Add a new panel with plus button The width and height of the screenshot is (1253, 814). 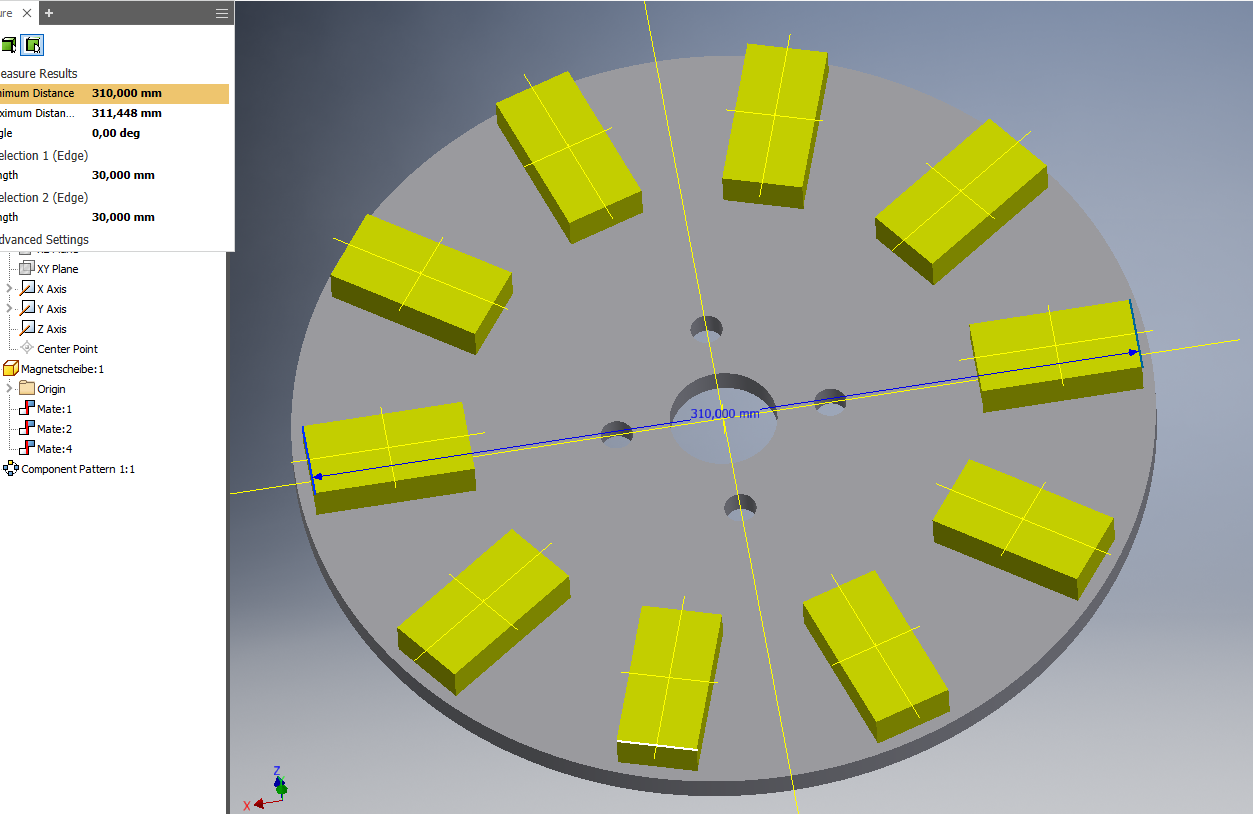(x=49, y=13)
